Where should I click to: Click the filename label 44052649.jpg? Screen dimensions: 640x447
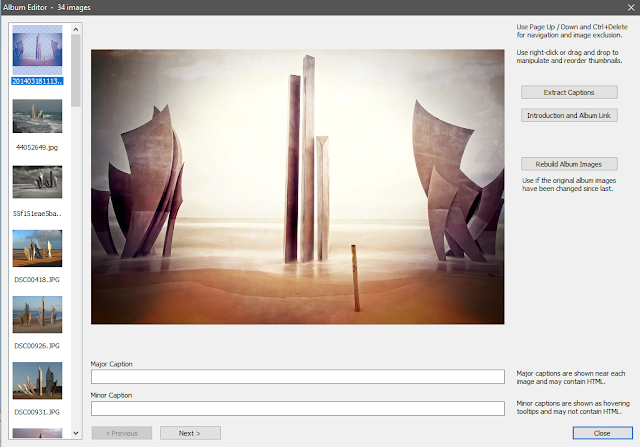(37, 147)
